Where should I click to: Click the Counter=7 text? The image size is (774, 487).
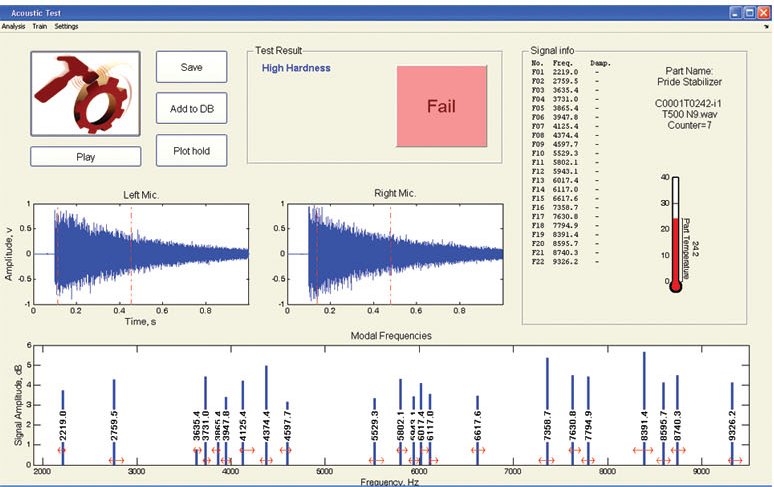click(x=690, y=125)
